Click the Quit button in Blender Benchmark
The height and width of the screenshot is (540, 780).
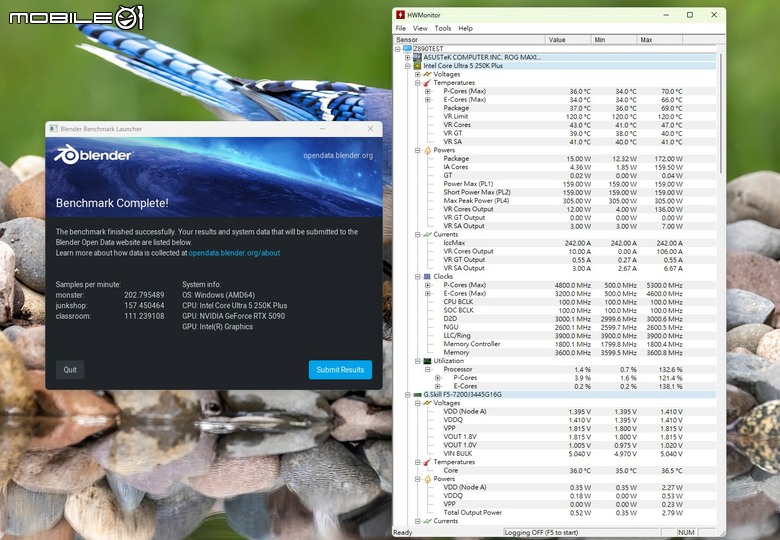(x=70, y=369)
